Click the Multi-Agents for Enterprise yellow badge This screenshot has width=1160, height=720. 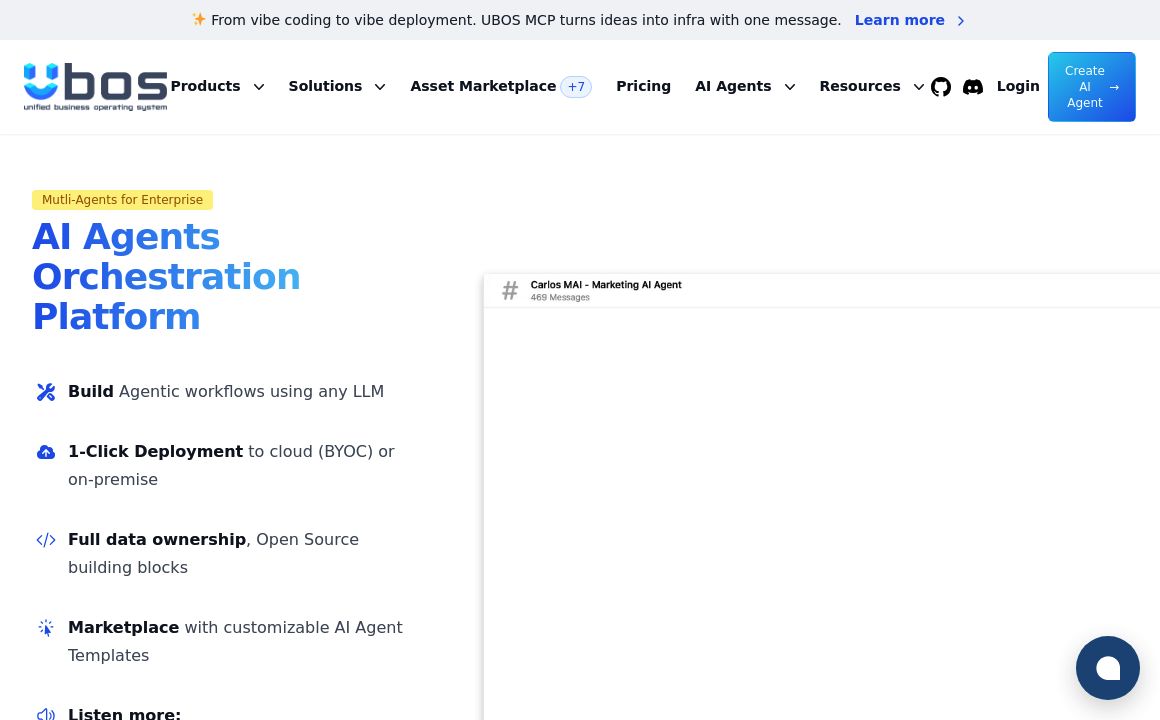(x=122, y=200)
